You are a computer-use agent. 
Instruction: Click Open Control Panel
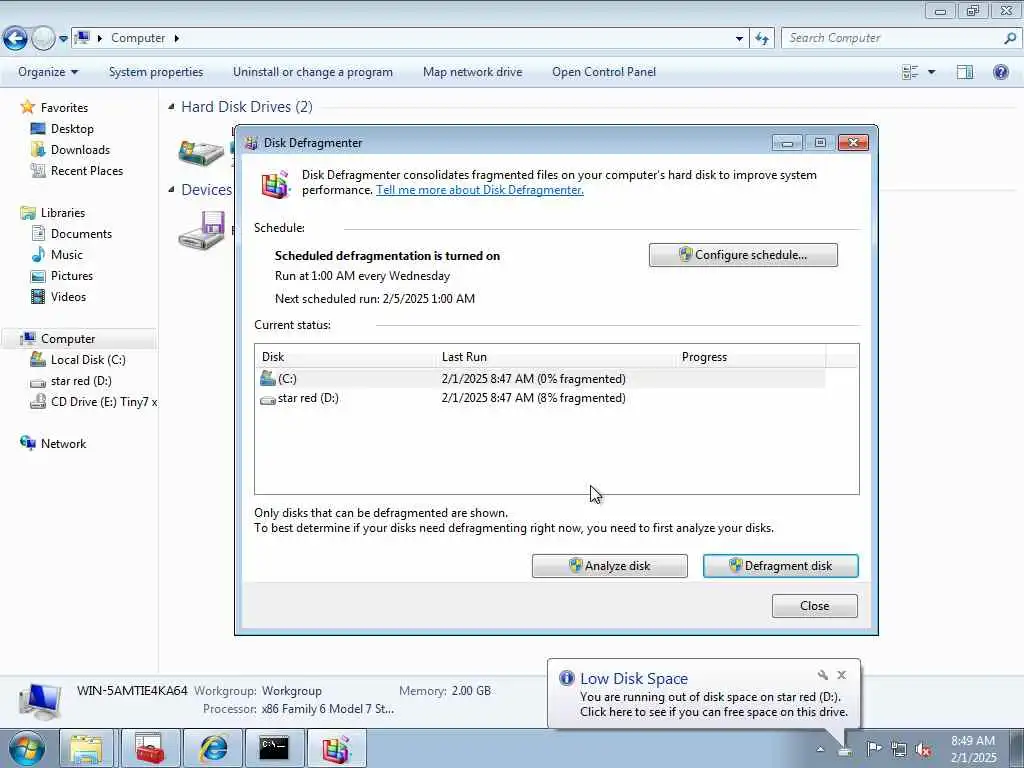[603, 72]
